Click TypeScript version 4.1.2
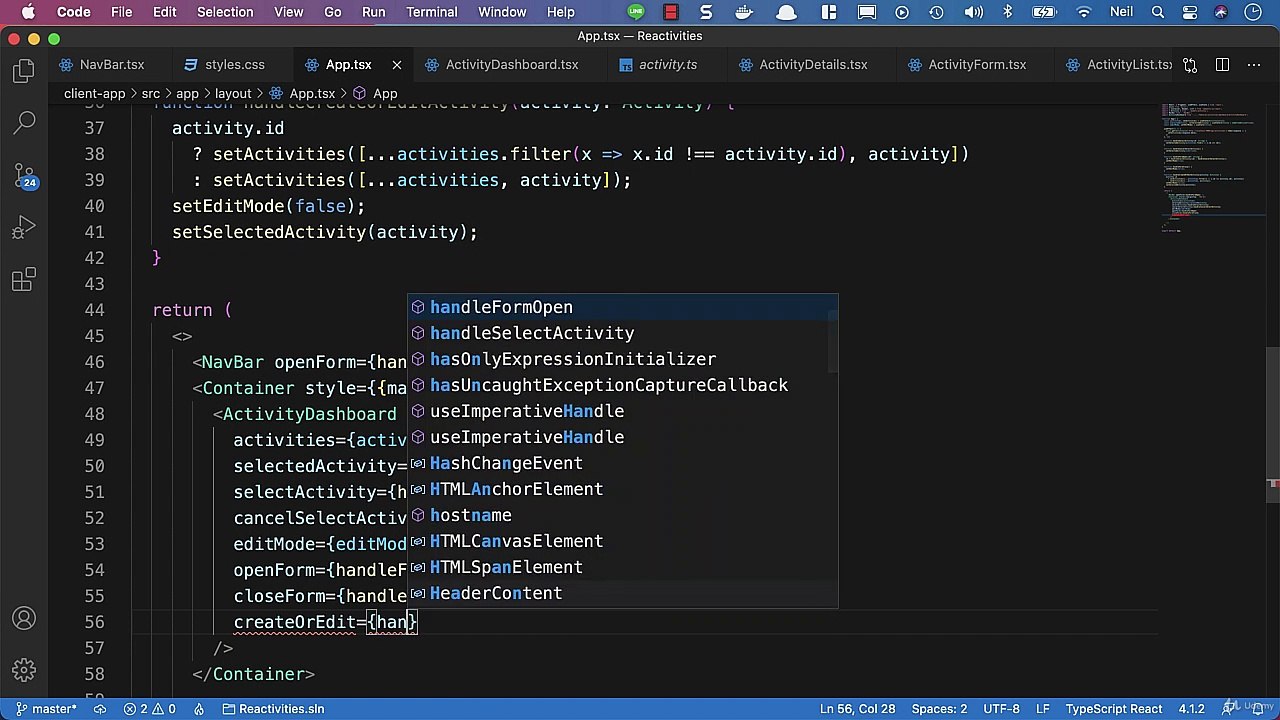The image size is (1280, 720). pyautogui.click(x=1191, y=709)
